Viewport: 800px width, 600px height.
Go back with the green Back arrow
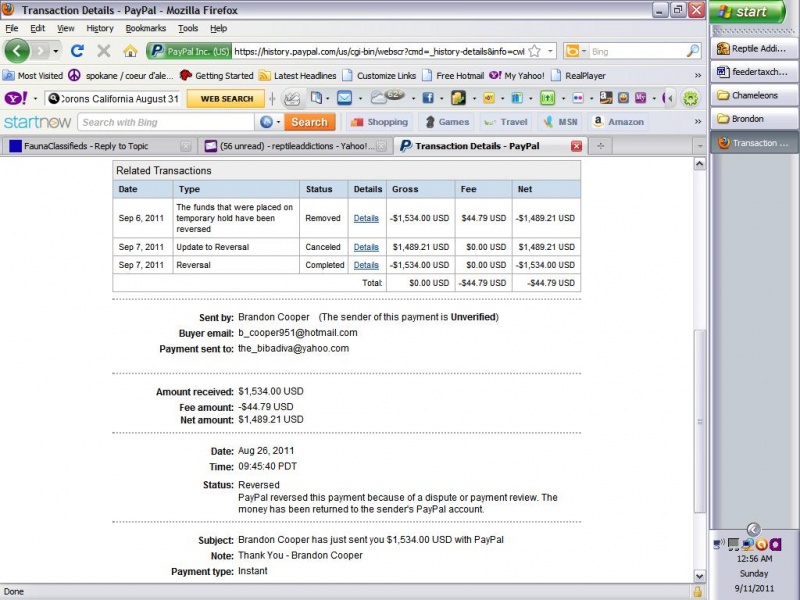[x=17, y=51]
